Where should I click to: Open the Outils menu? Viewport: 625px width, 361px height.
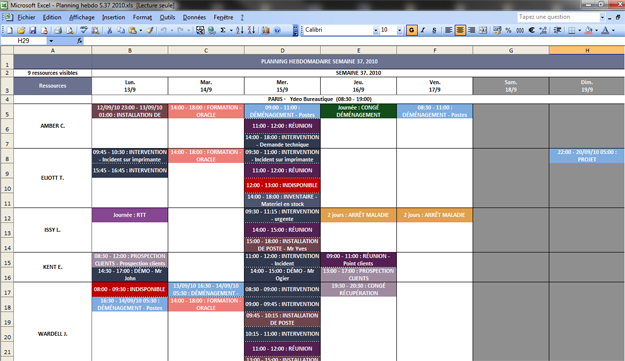[167, 17]
